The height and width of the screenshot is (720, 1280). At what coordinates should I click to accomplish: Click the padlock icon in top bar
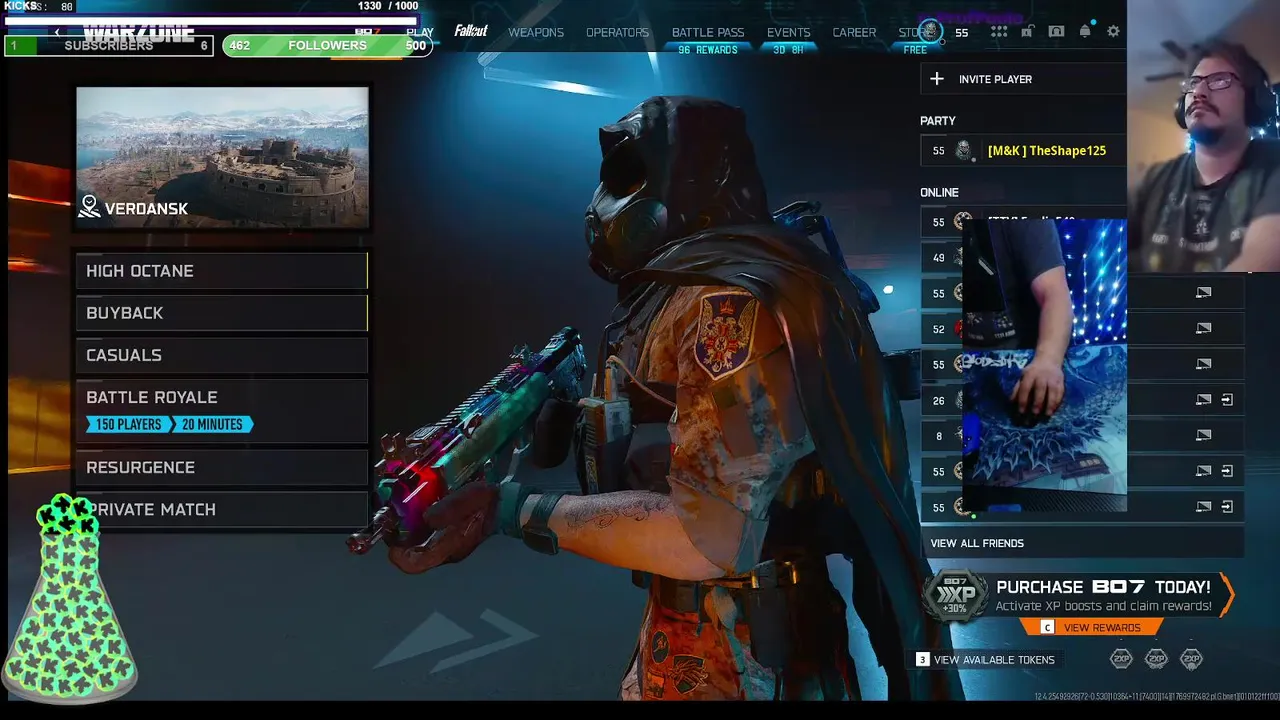tap(1027, 32)
